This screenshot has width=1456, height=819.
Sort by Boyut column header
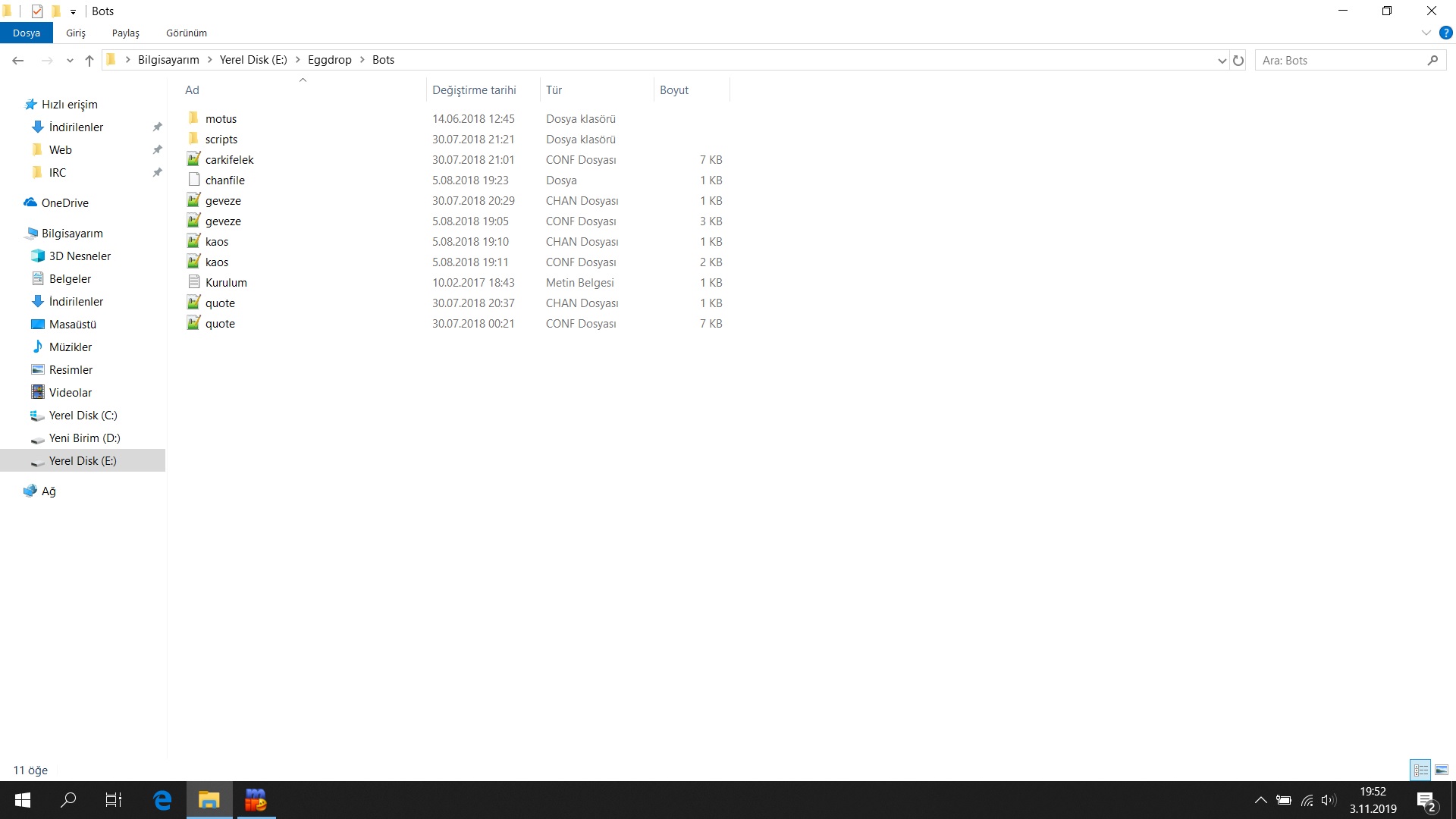click(673, 89)
